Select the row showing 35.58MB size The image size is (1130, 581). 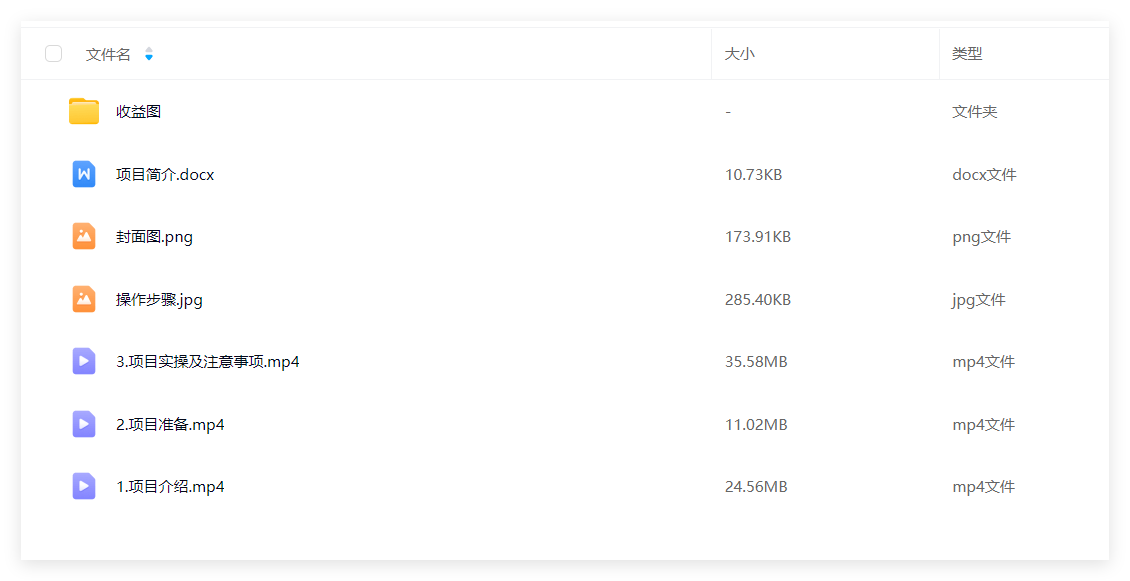[565, 361]
